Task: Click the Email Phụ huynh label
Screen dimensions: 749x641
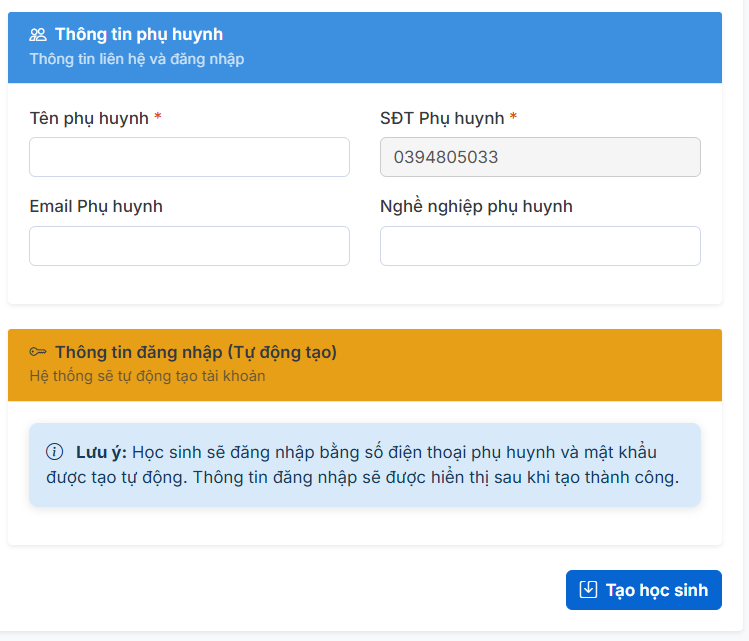Action: pyautogui.click(x=96, y=207)
